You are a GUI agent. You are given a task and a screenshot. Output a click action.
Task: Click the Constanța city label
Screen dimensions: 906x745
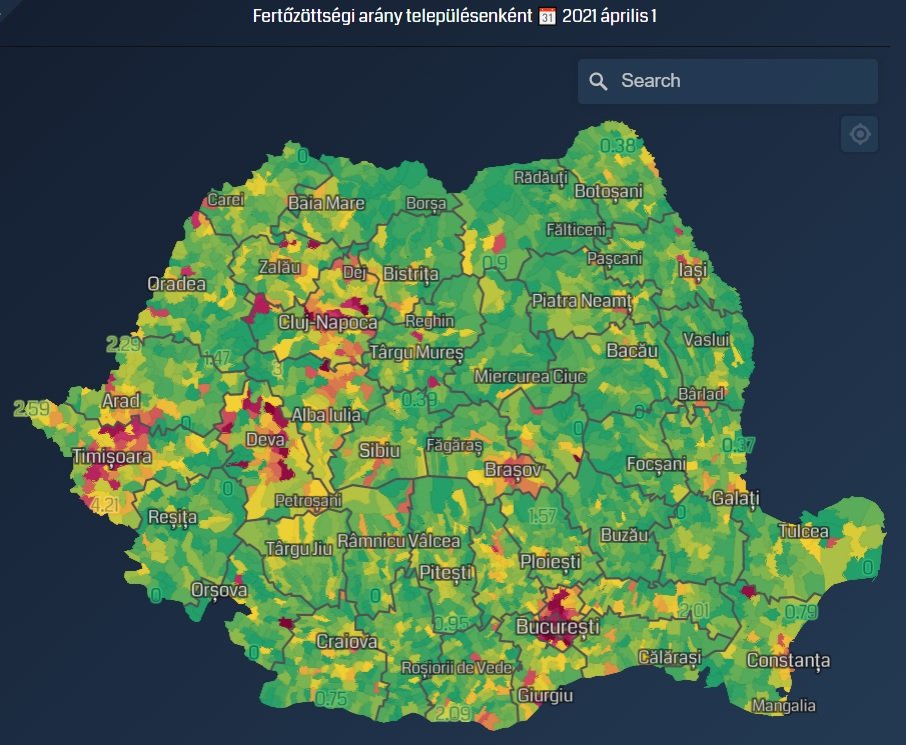click(788, 661)
